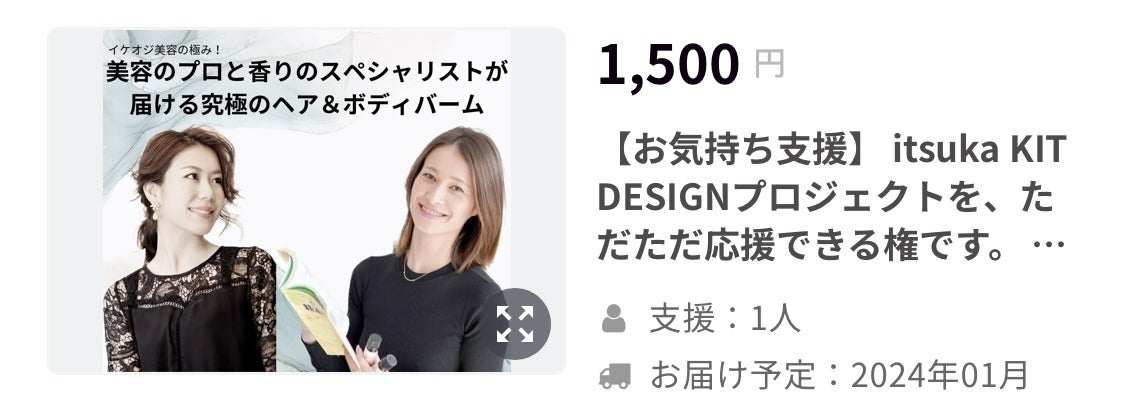Click the delivery truck icon

point(614,376)
